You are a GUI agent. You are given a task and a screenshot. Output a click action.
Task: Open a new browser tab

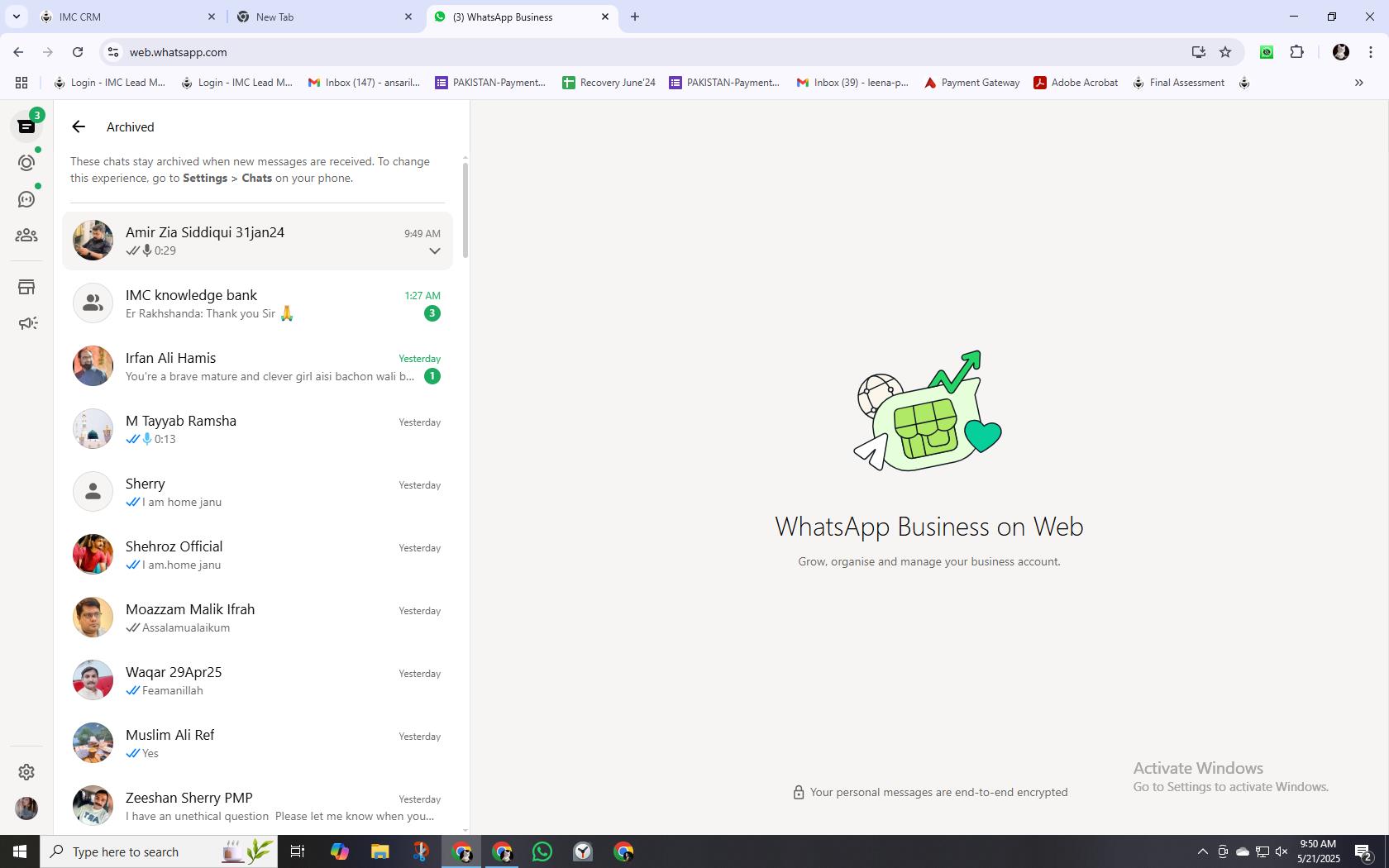tap(635, 17)
